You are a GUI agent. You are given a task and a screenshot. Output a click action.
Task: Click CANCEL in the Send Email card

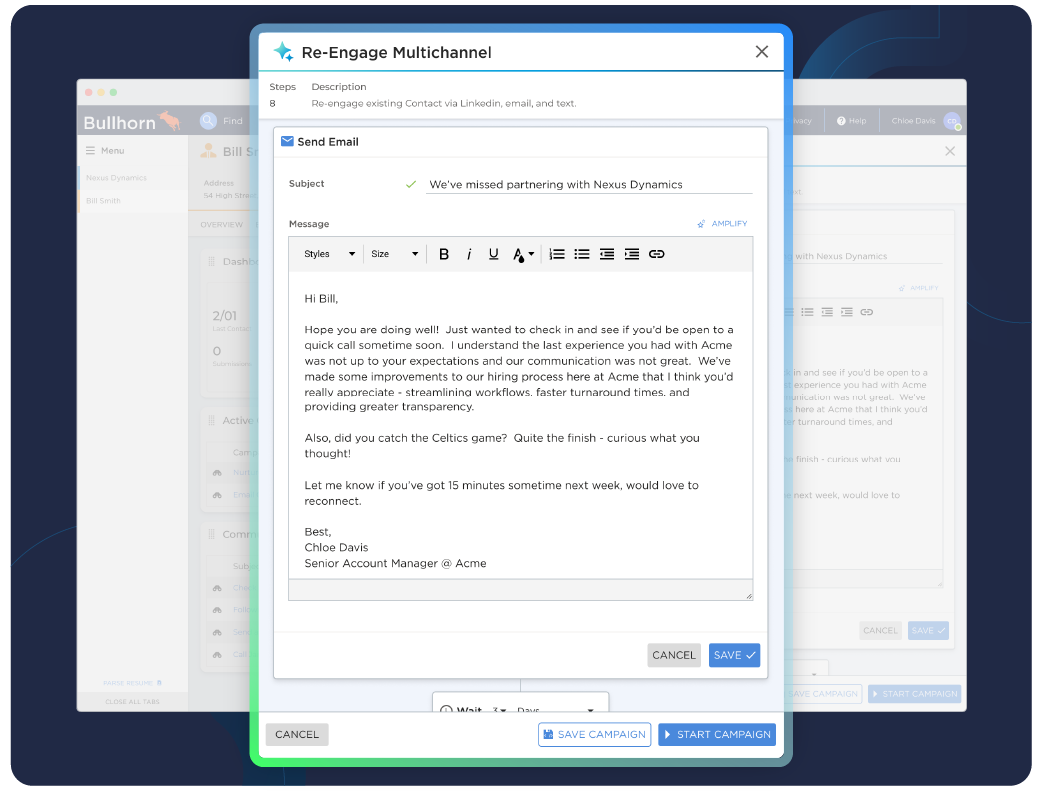pyautogui.click(x=674, y=655)
